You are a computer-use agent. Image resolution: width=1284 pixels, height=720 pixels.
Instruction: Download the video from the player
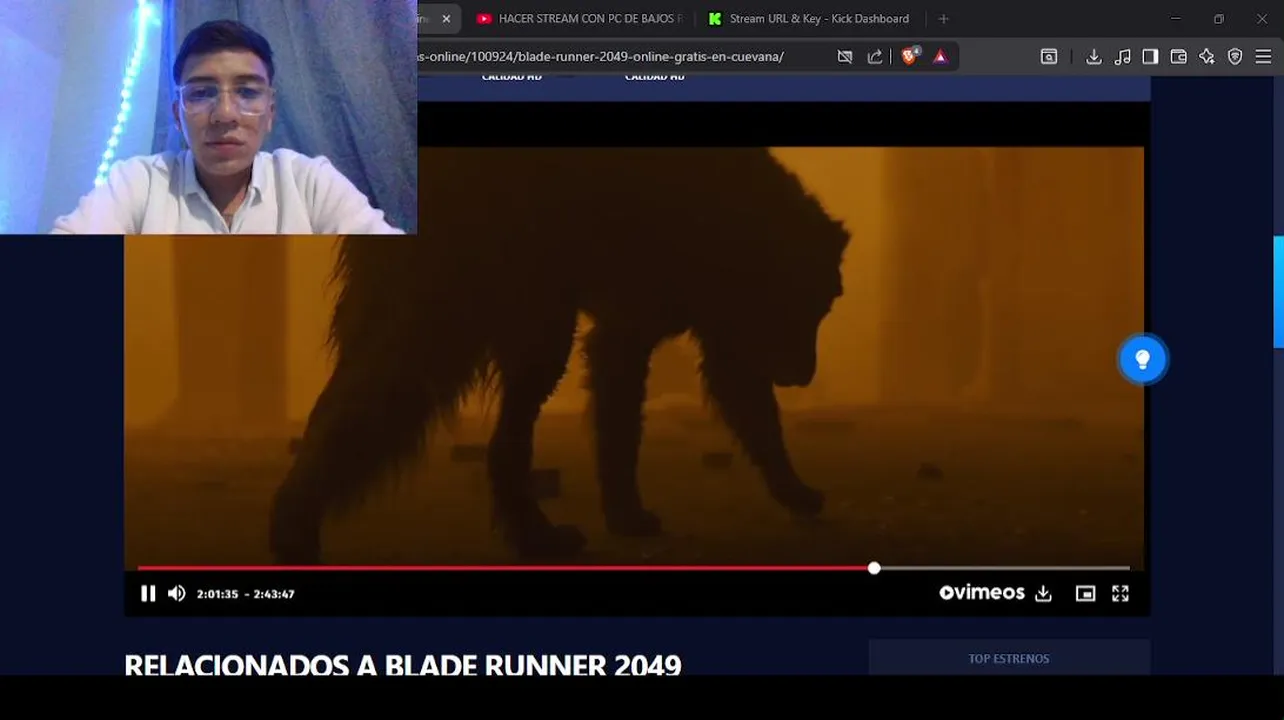pyautogui.click(x=1043, y=594)
